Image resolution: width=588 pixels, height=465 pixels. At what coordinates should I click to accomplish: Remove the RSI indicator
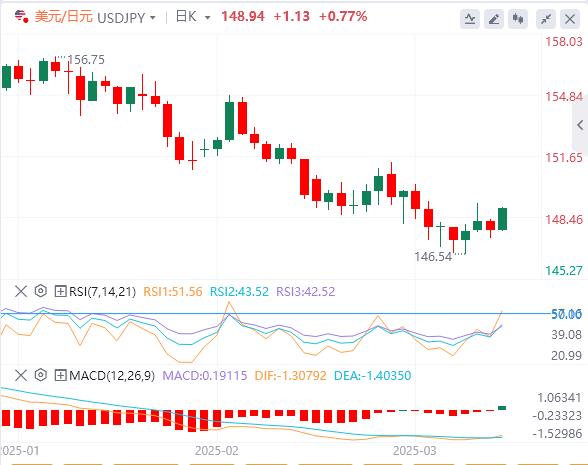click(x=21, y=291)
